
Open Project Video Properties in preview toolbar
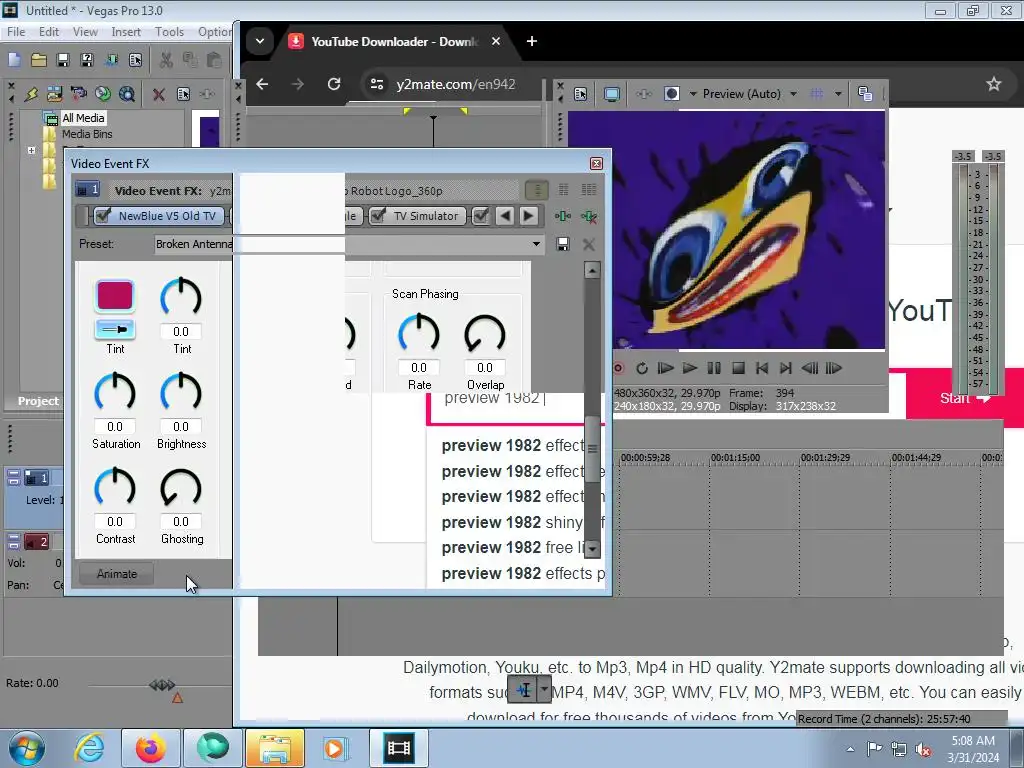coord(581,94)
